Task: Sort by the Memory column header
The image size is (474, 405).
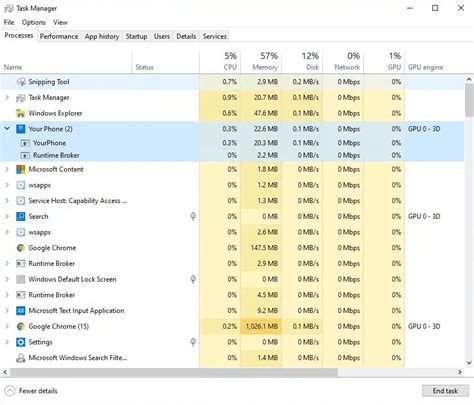Action: coord(261,62)
